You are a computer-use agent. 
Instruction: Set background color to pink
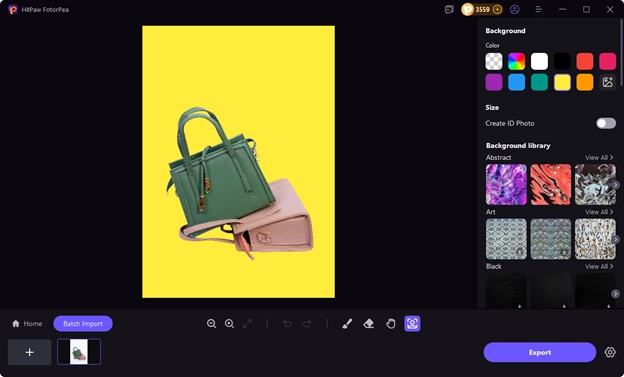(608, 62)
